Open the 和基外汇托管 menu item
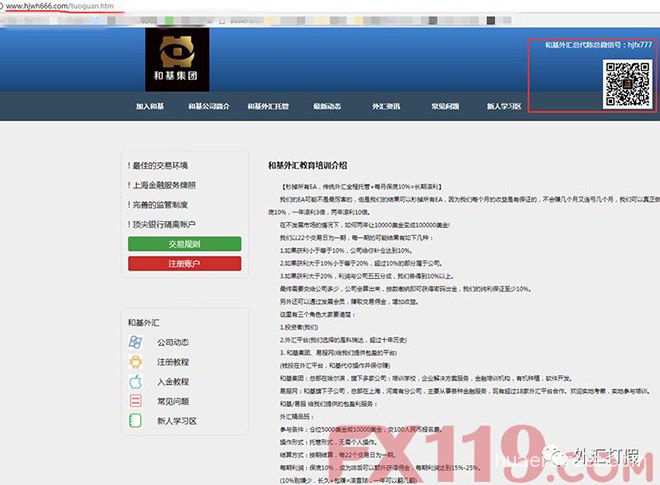The width and height of the screenshot is (660, 485). [x=268, y=107]
